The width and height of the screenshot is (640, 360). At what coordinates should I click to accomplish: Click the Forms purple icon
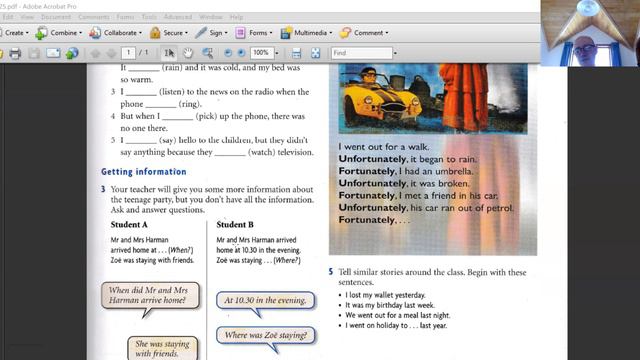(x=240, y=33)
